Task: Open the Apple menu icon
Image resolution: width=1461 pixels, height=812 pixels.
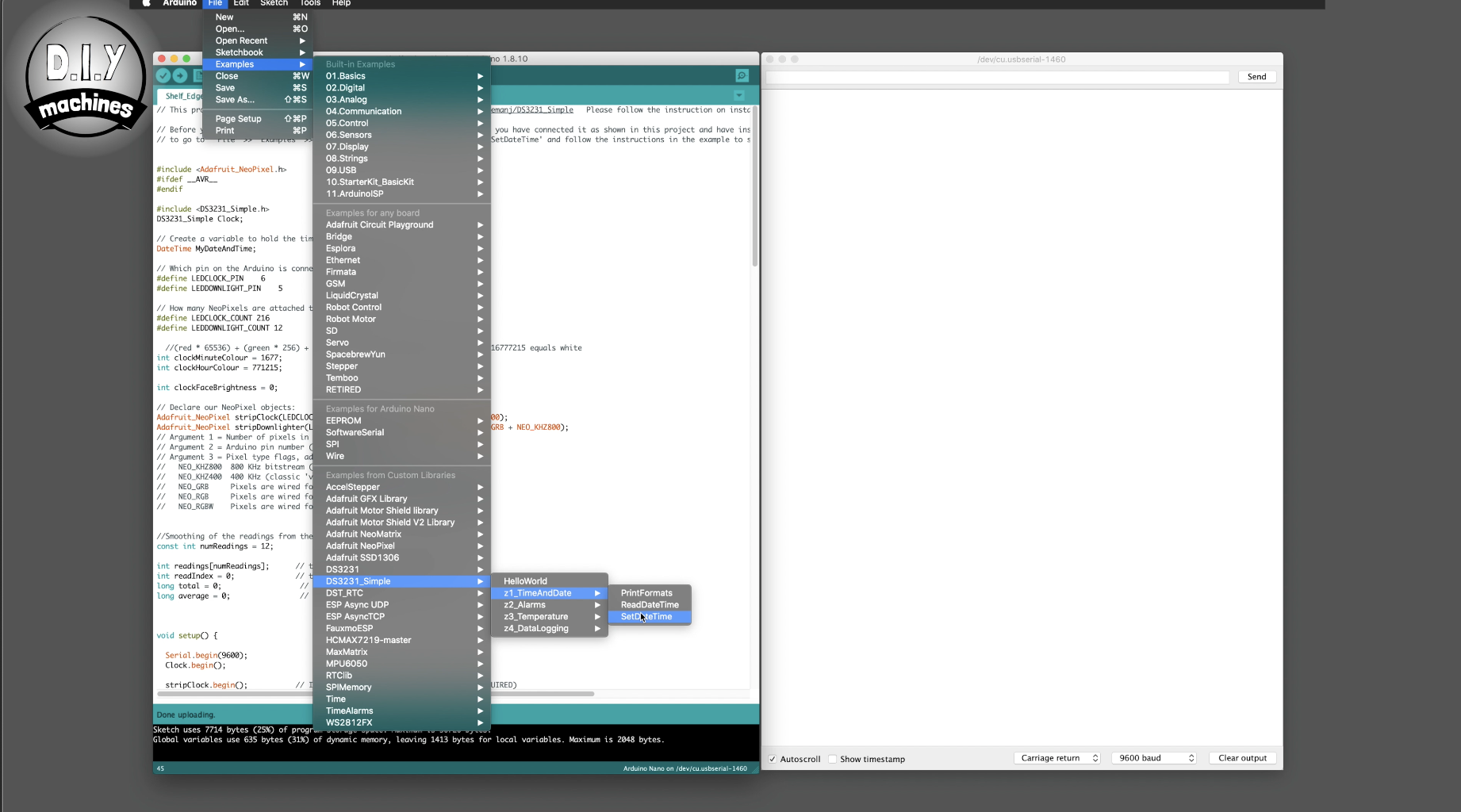Action: [146, 3]
